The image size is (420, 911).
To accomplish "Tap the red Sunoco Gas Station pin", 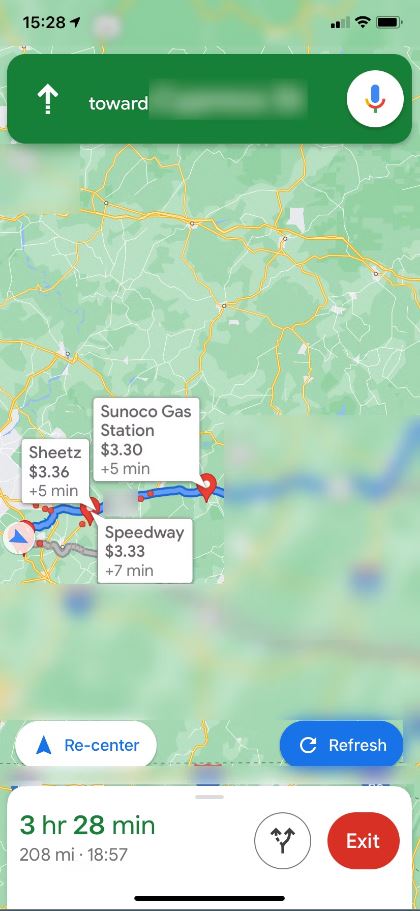I will coord(206,487).
